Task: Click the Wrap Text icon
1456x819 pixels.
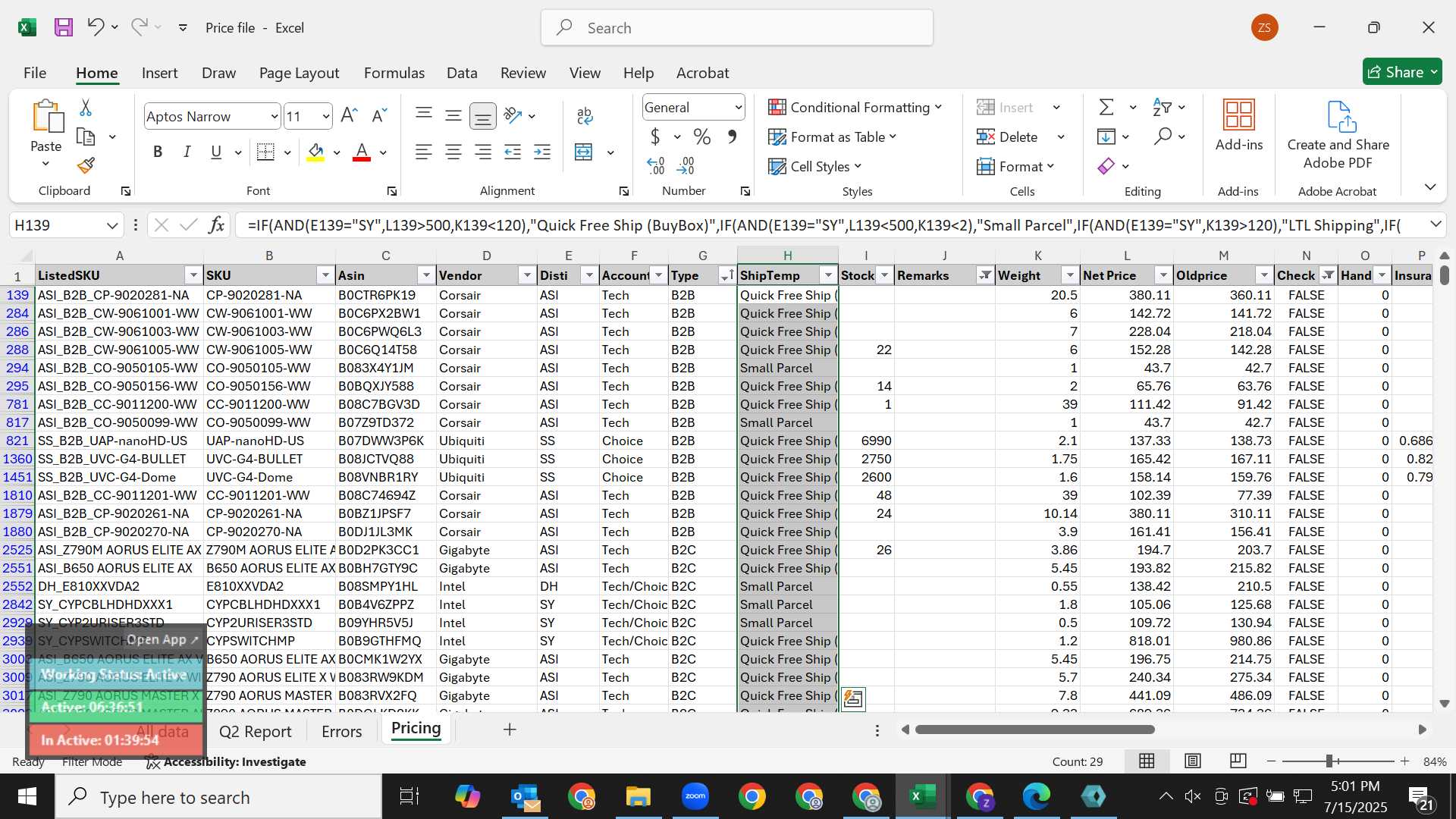Action: click(585, 115)
